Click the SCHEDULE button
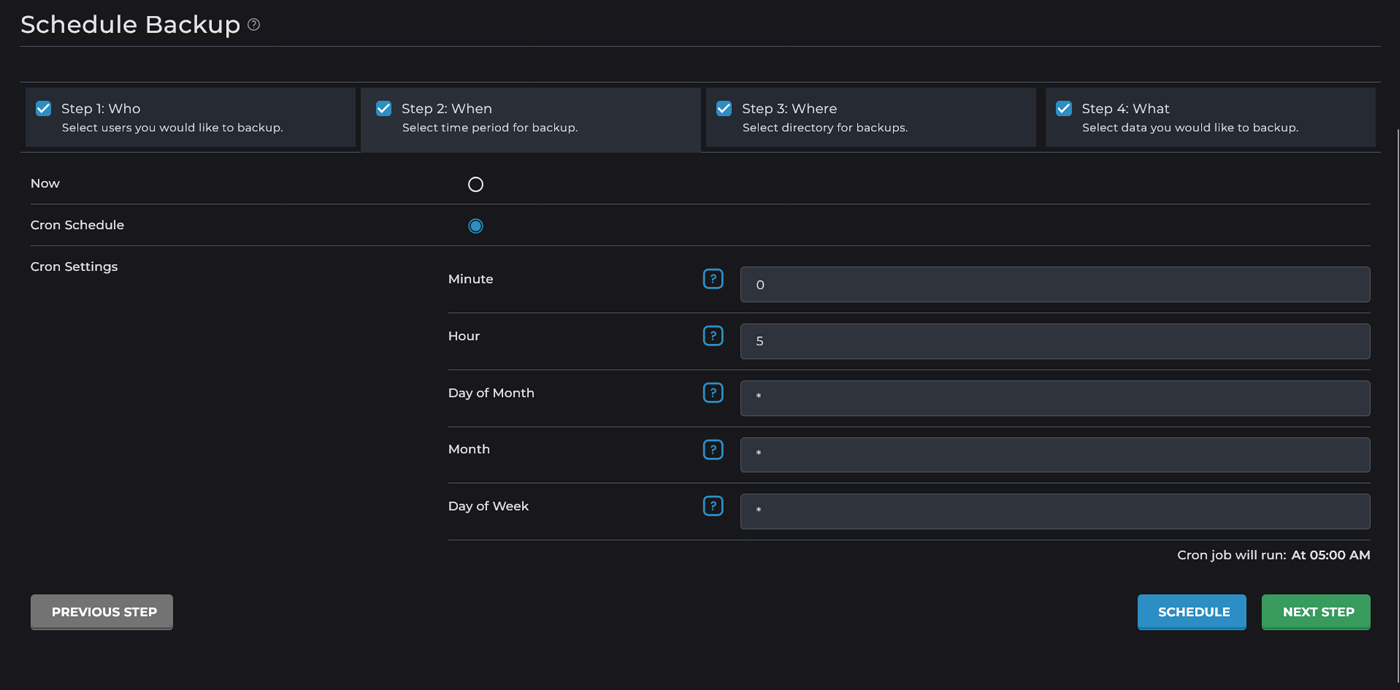The image size is (1400, 690). (x=1191, y=611)
